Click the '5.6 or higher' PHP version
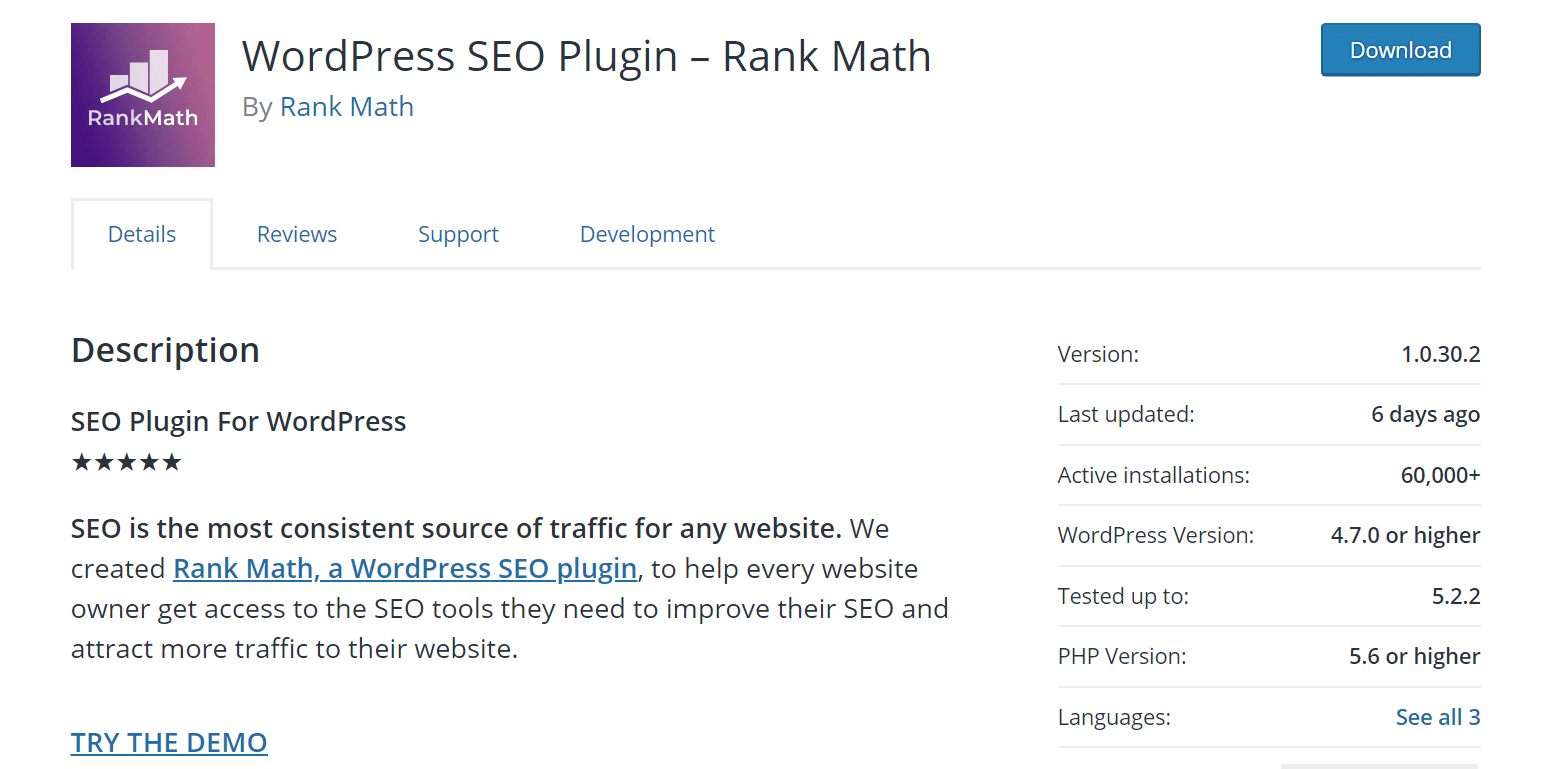The width and height of the screenshot is (1561, 769). (x=1414, y=656)
